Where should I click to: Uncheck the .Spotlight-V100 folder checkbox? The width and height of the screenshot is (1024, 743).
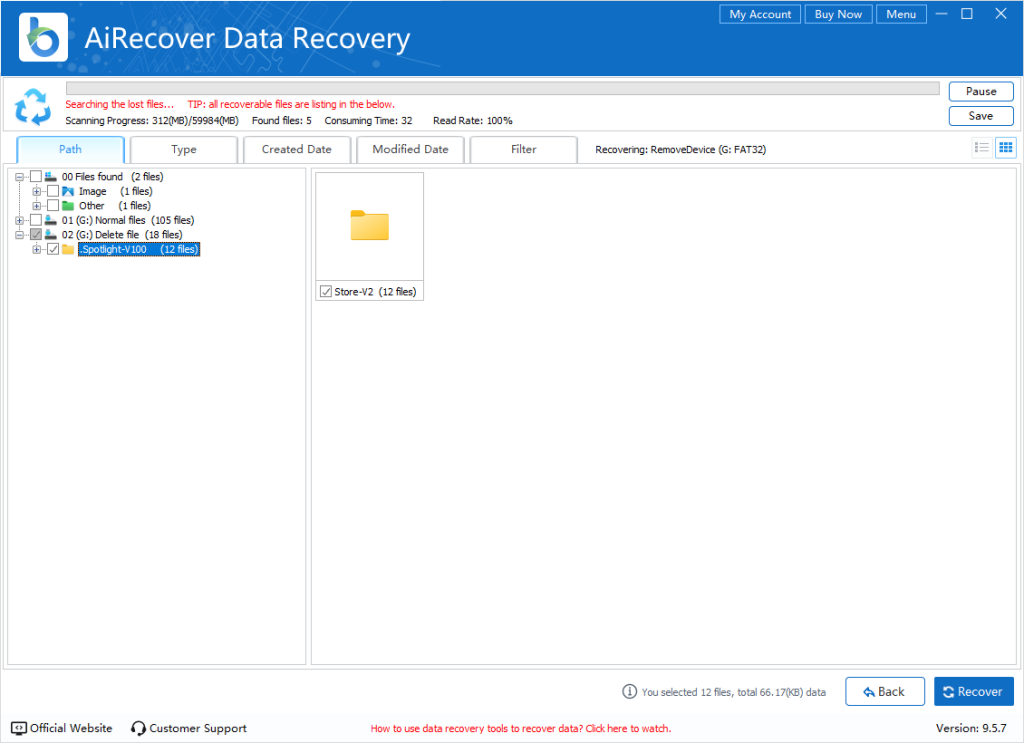[53, 249]
